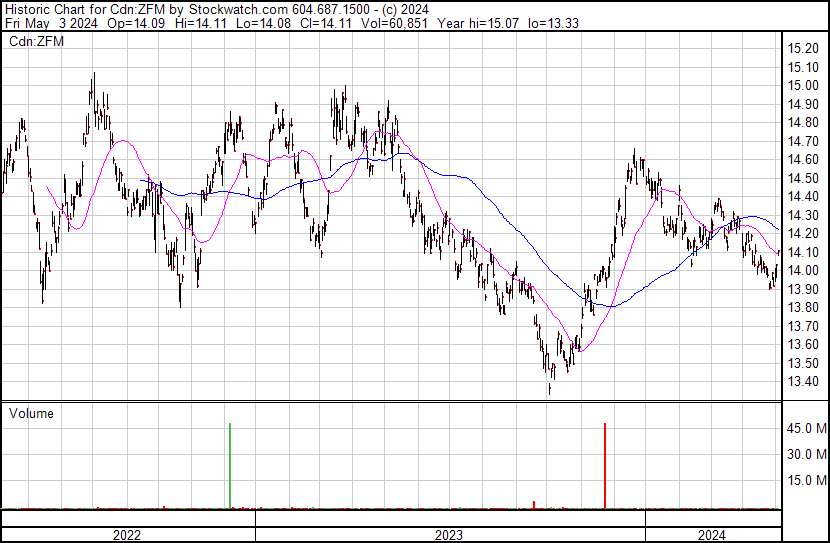Click the tall green volume spike bar
830x543 pixels.
click(230, 466)
